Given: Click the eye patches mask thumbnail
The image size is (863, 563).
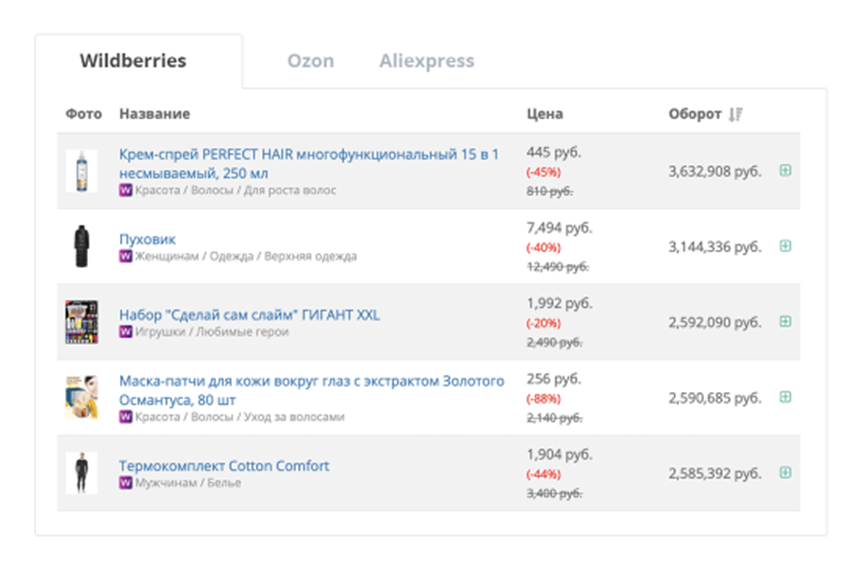Looking at the screenshot, I should coord(81,397).
